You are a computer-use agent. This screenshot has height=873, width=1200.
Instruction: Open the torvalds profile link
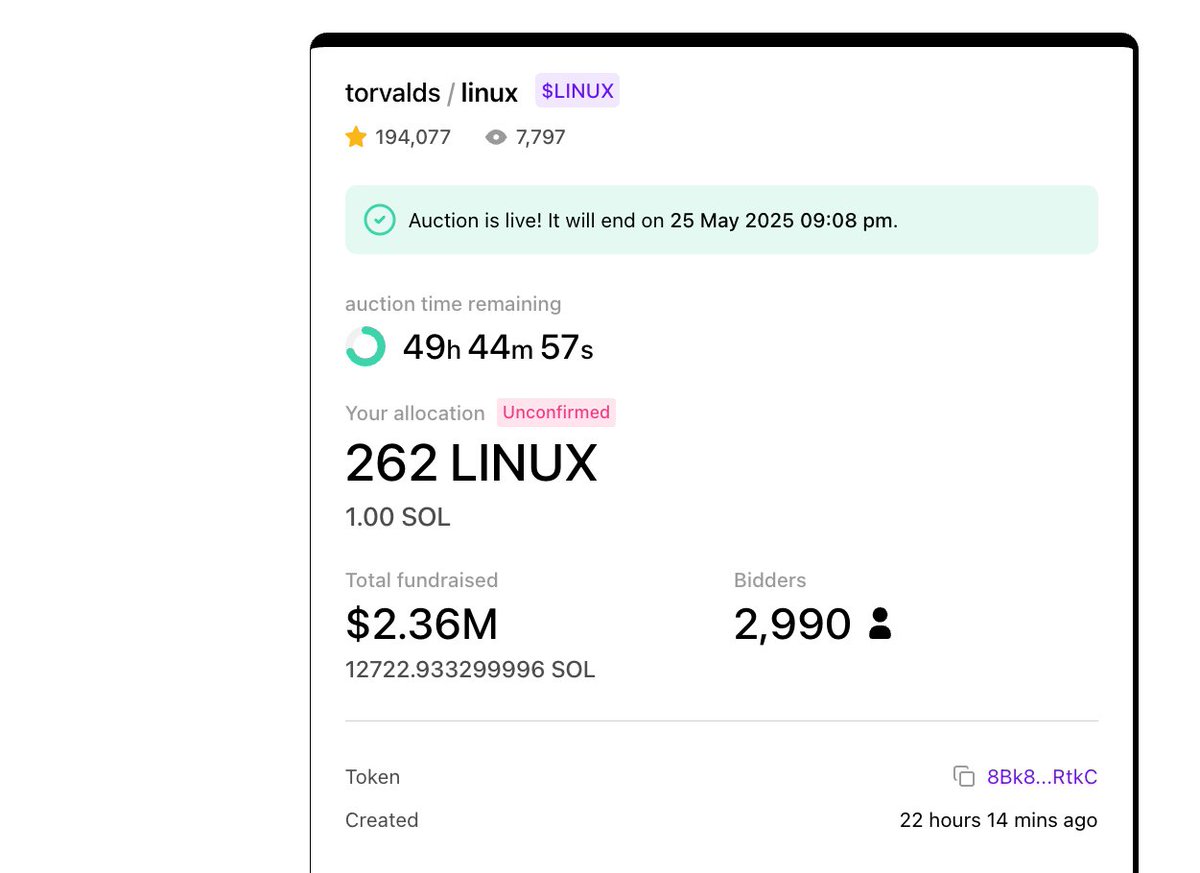point(392,92)
